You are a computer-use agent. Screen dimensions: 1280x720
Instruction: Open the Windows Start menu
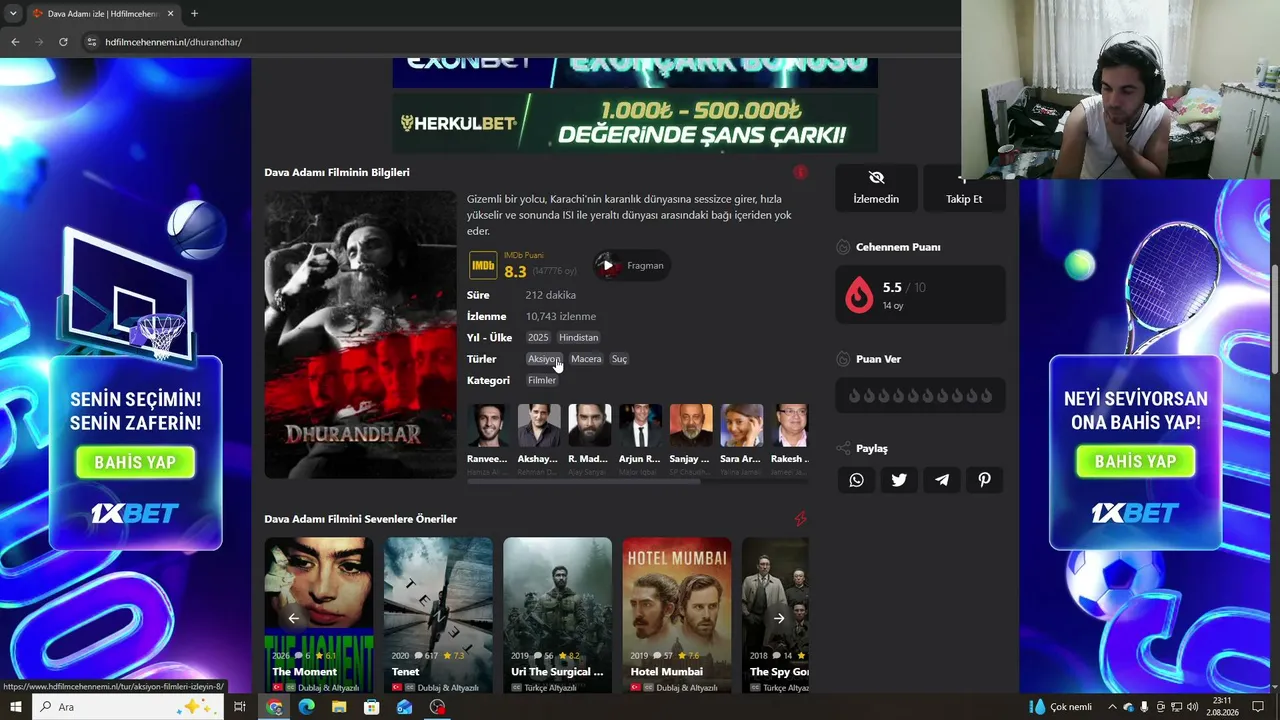(x=15, y=707)
